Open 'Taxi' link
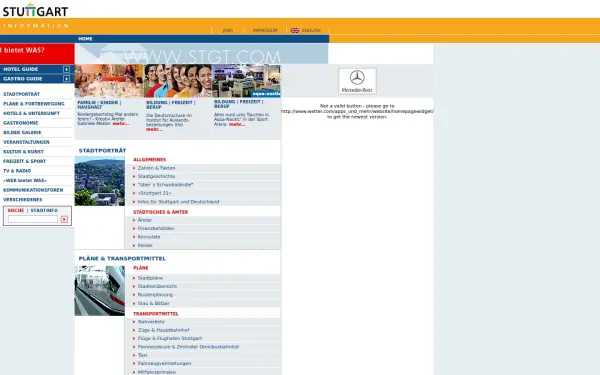 pos(142,355)
